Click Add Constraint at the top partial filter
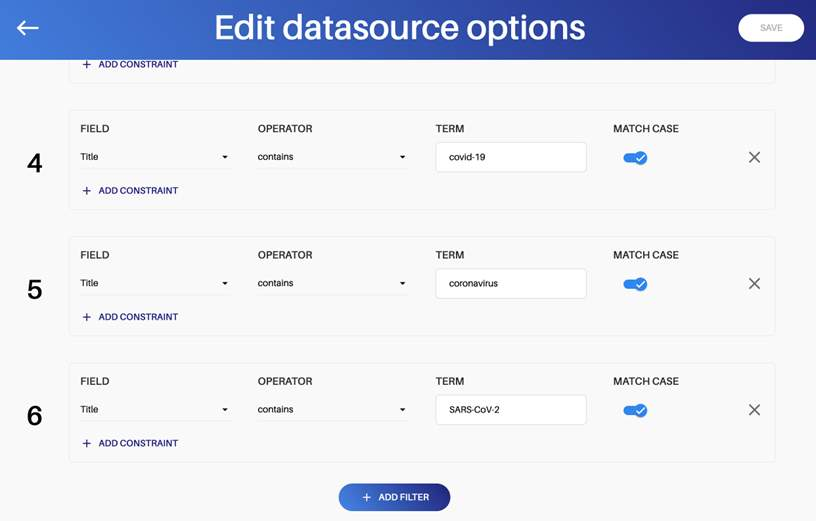This screenshot has height=521, width=816. (x=129, y=64)
